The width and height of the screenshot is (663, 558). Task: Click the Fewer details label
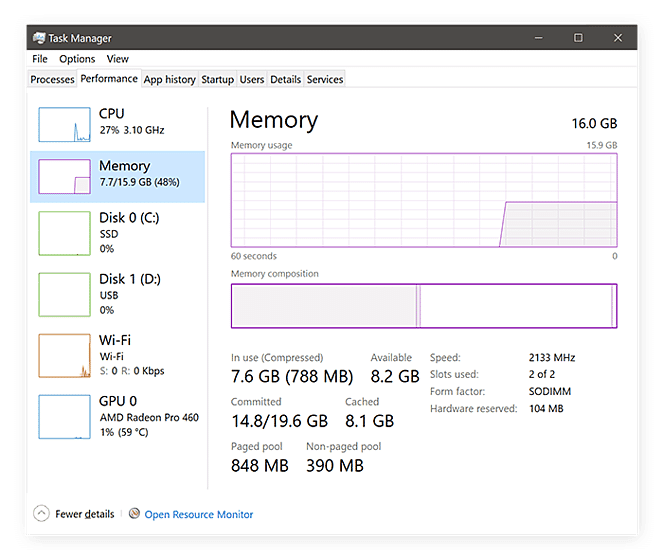[85, 514]
